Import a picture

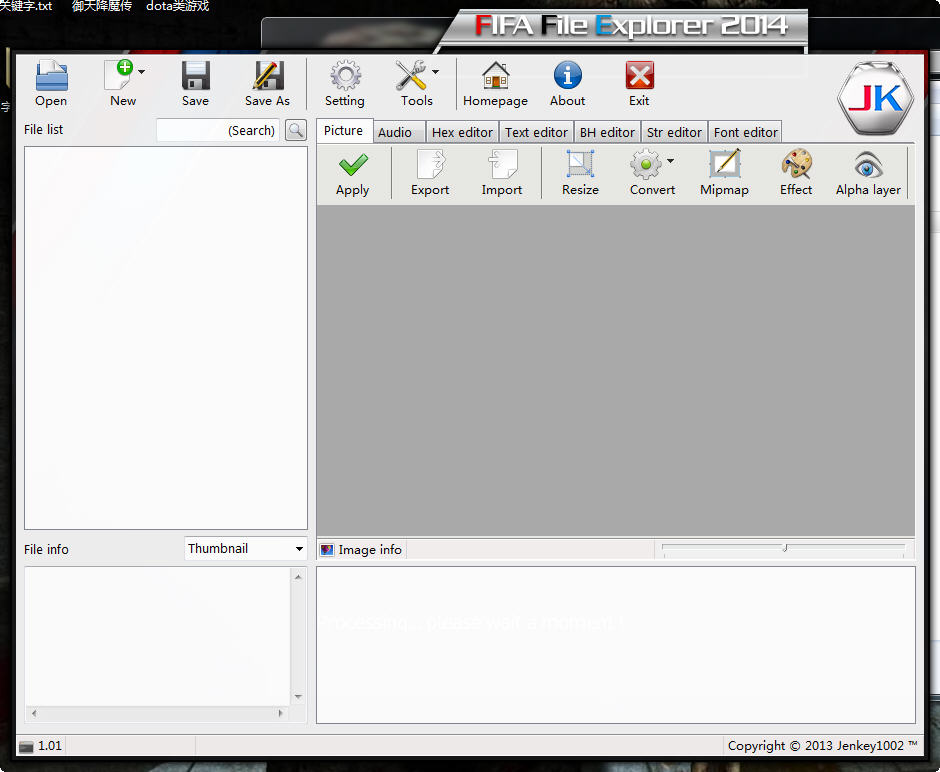coord(502,173)
